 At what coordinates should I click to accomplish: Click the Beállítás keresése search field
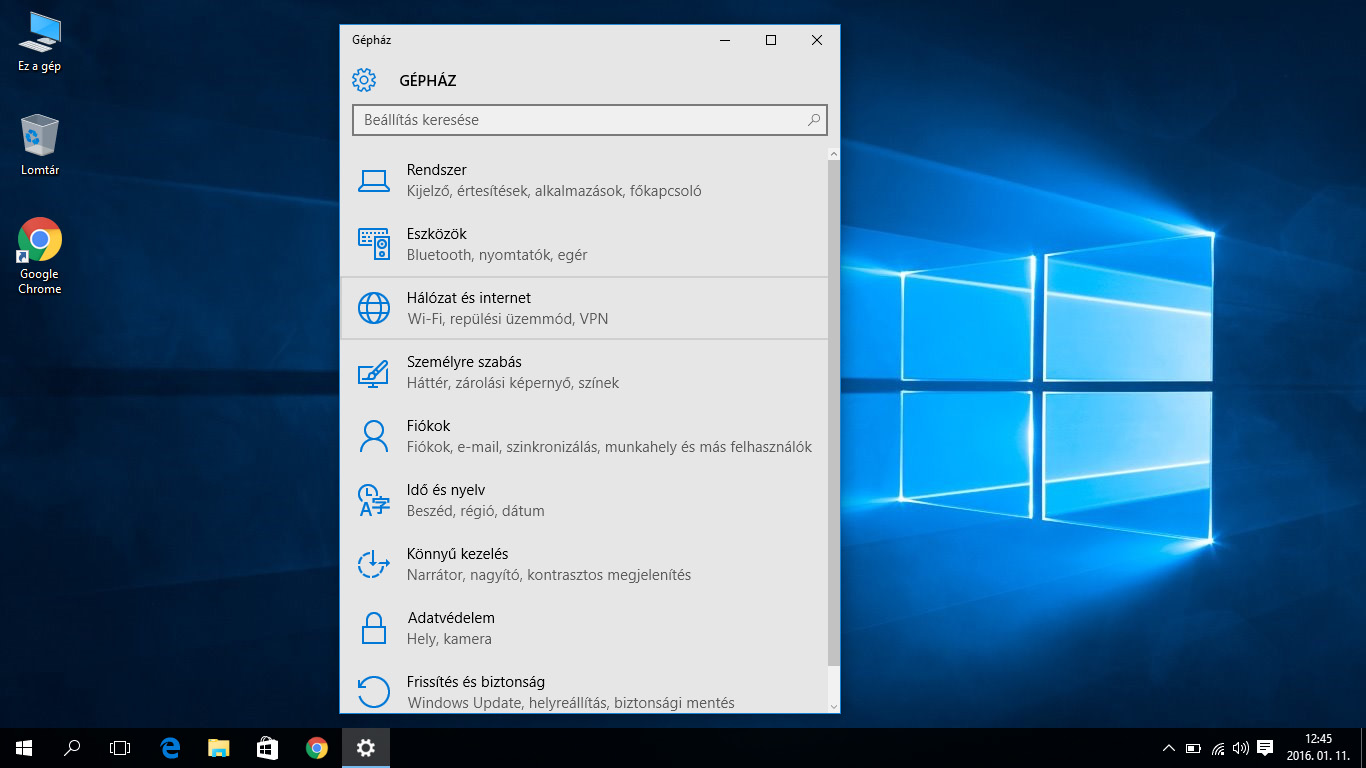tap(580, 120)
